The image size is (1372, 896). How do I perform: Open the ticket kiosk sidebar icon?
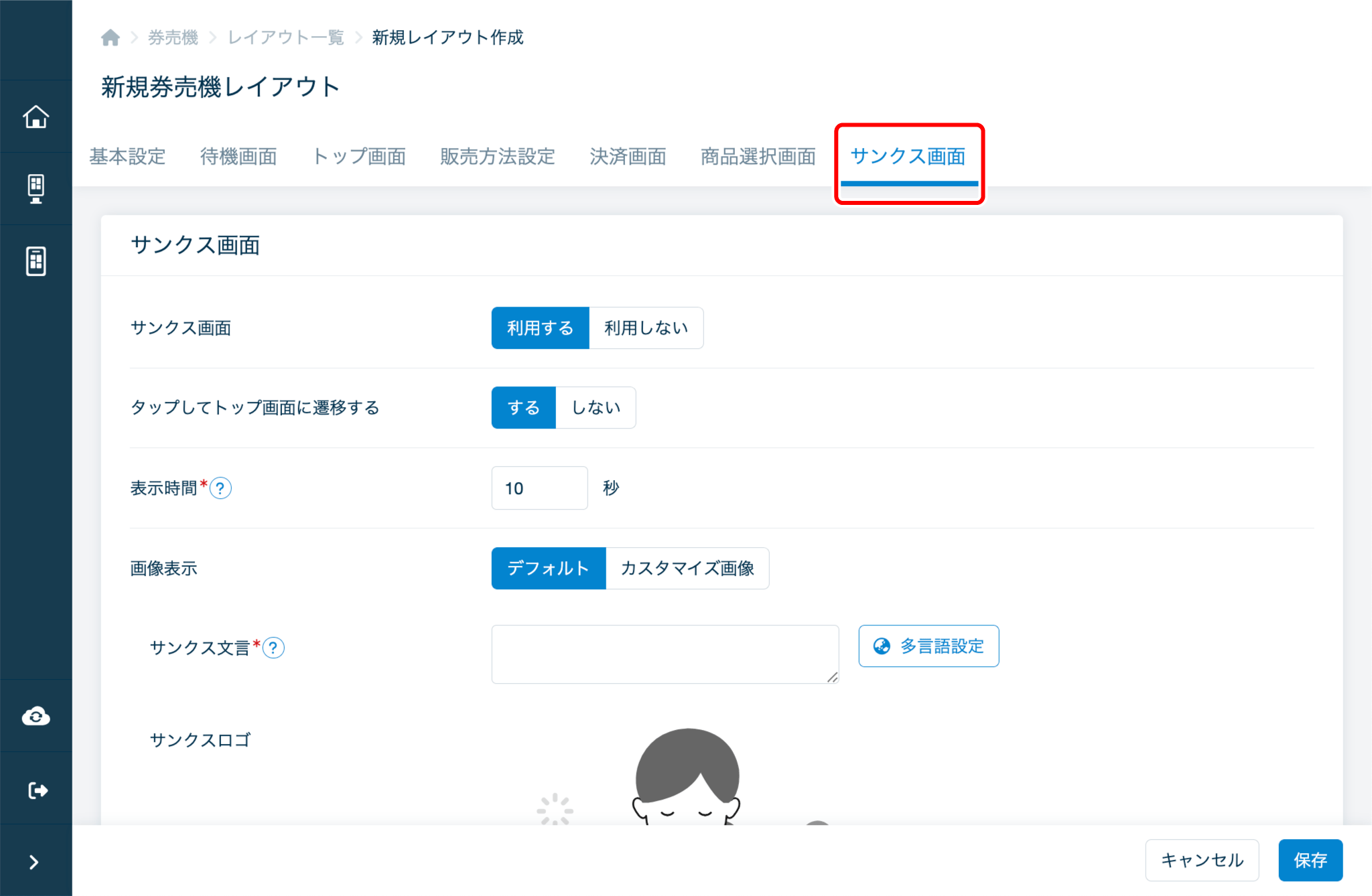click(x=36, y=189)
